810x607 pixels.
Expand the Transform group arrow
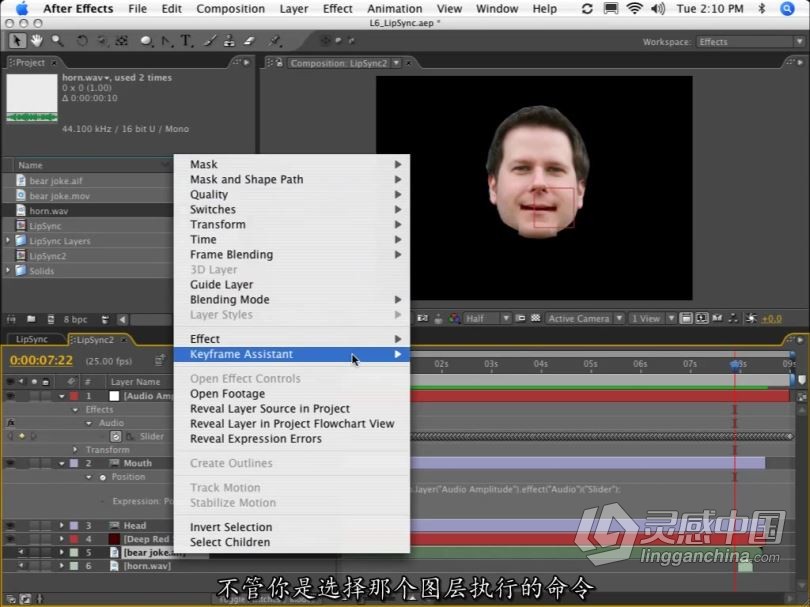tap(75, 450)
